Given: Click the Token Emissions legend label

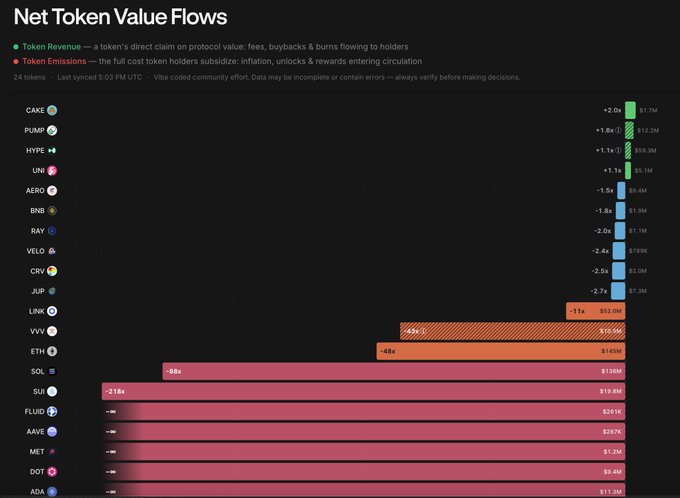Looking at the screenshot, I should (54, 62).
